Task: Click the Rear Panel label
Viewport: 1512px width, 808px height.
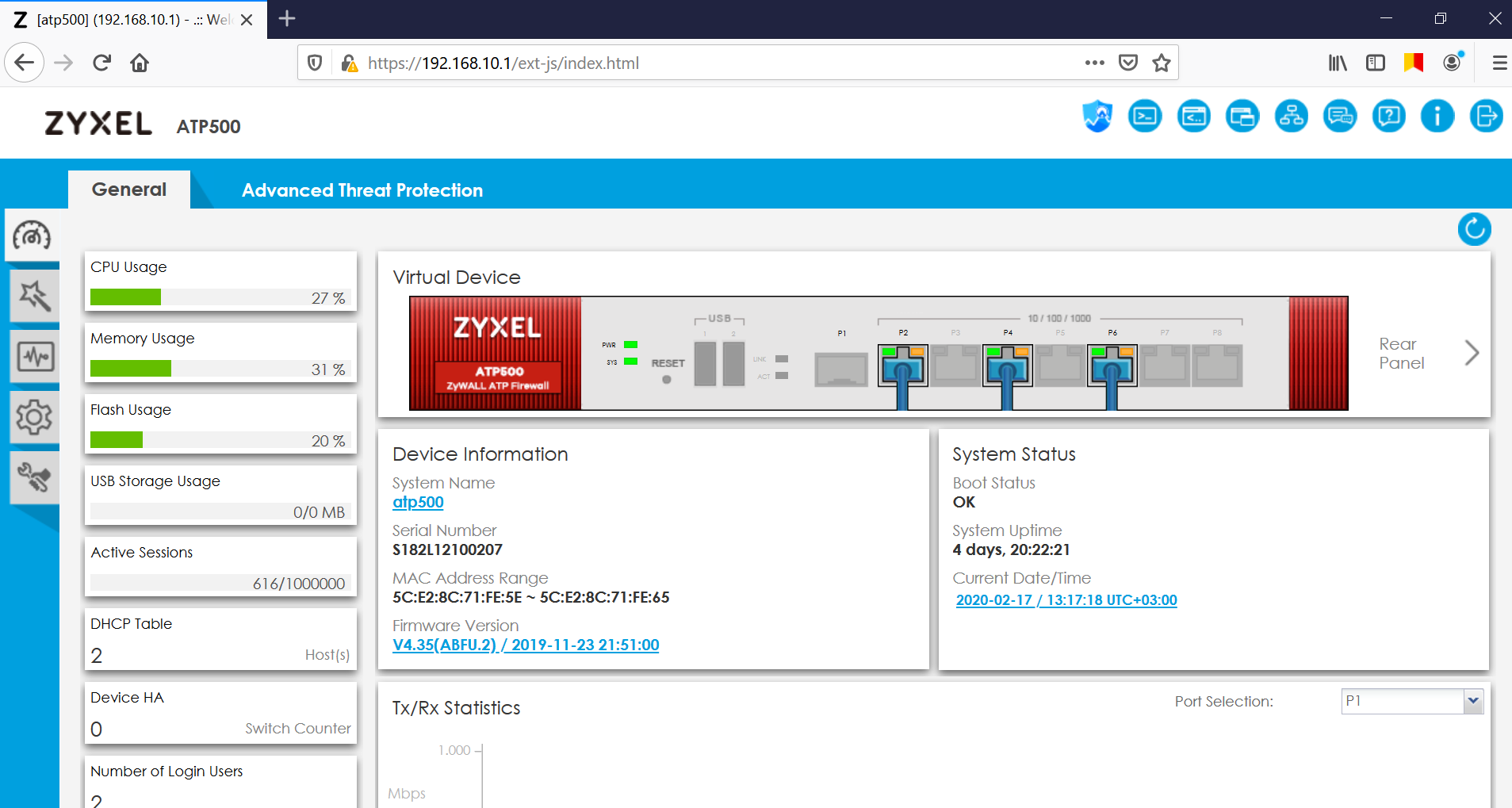Action: click(1401, 354)
